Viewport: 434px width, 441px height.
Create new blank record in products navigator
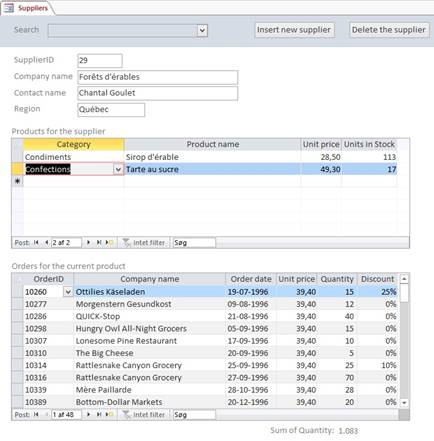(109, 242)
